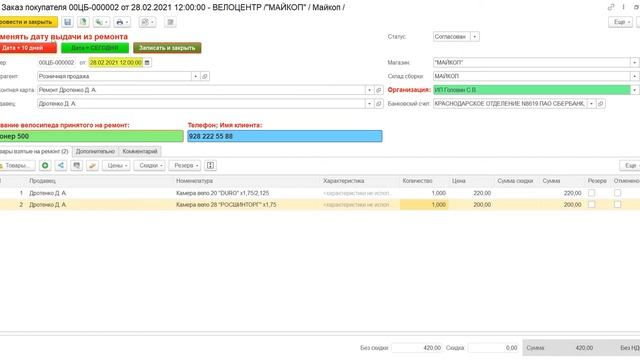Toggle Резерв checkbox for DURO row
Image resolution: width=640 pixels, height=360 pixels.
pos(591,193)
